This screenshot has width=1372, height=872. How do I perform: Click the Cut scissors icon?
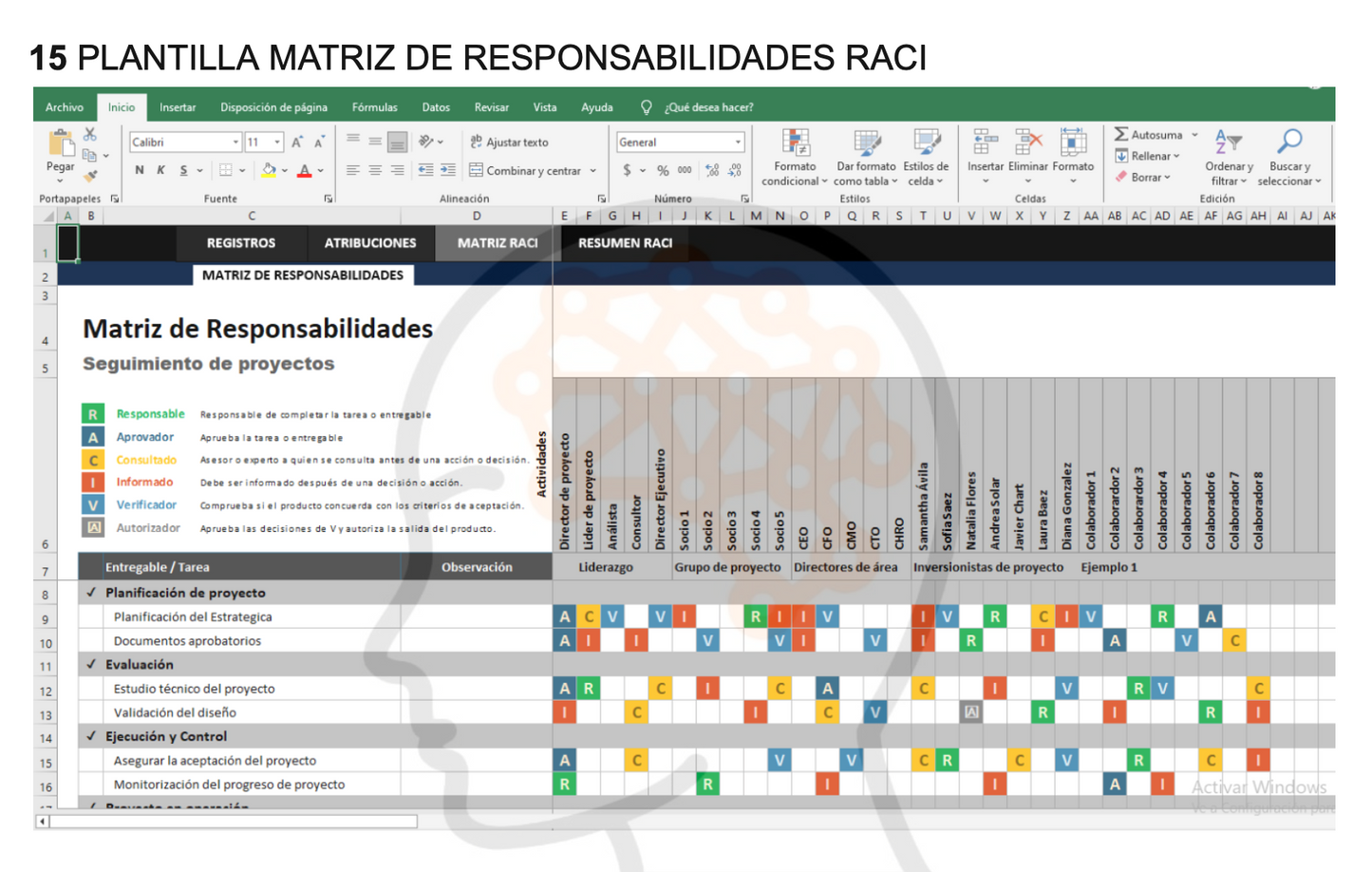point(90,135)
